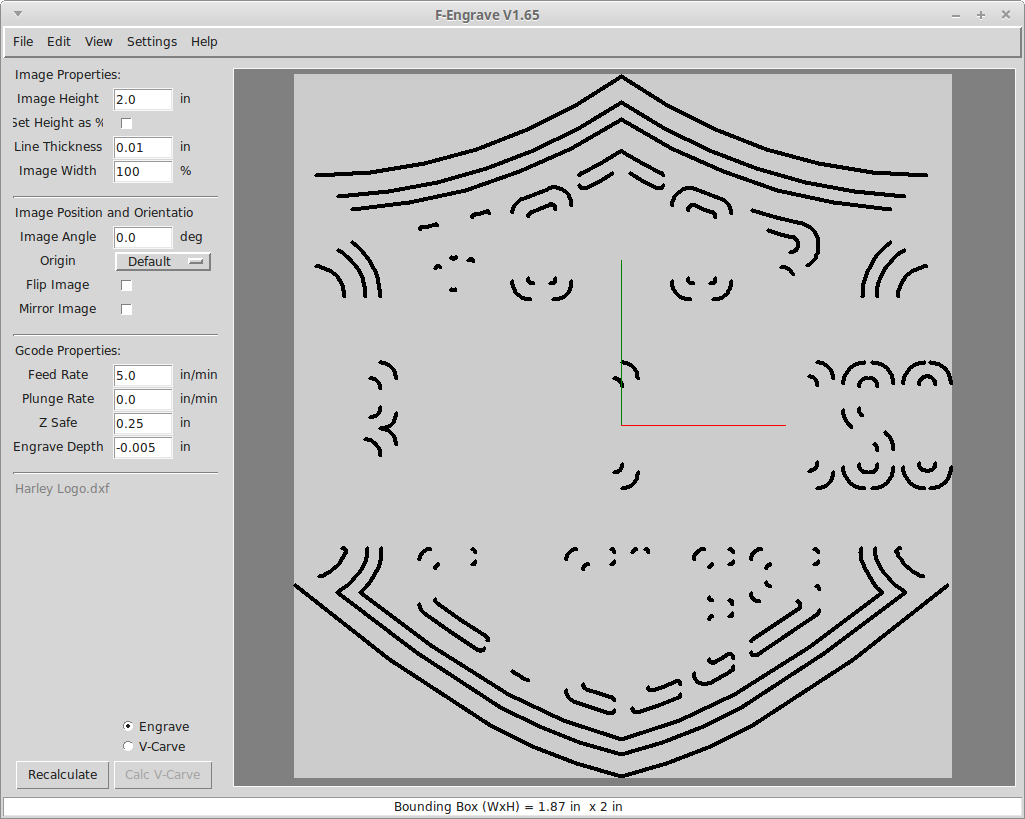The image size is (1025, 819).
Task: Click the Calc V-Carve button
Action: (163, 775)
